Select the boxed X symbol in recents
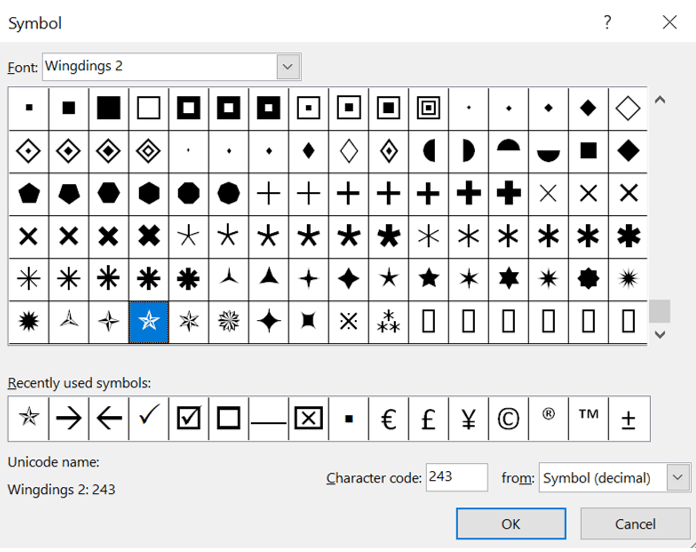696x552 pixels. [309, 418]
